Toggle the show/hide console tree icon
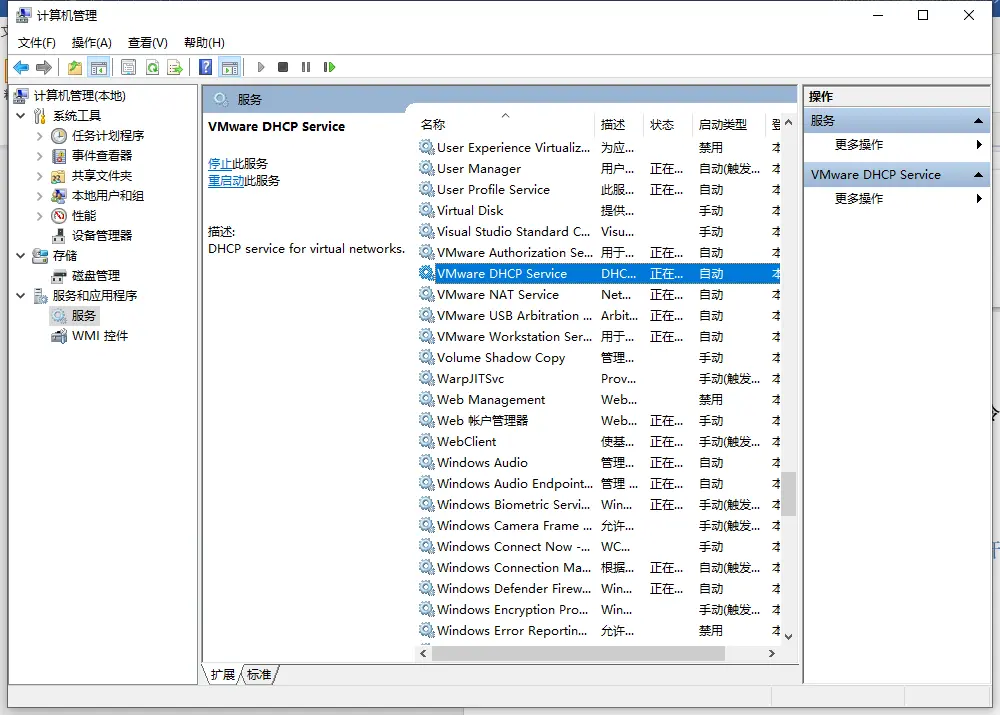The image size is (1000, 715). [99, 67]
